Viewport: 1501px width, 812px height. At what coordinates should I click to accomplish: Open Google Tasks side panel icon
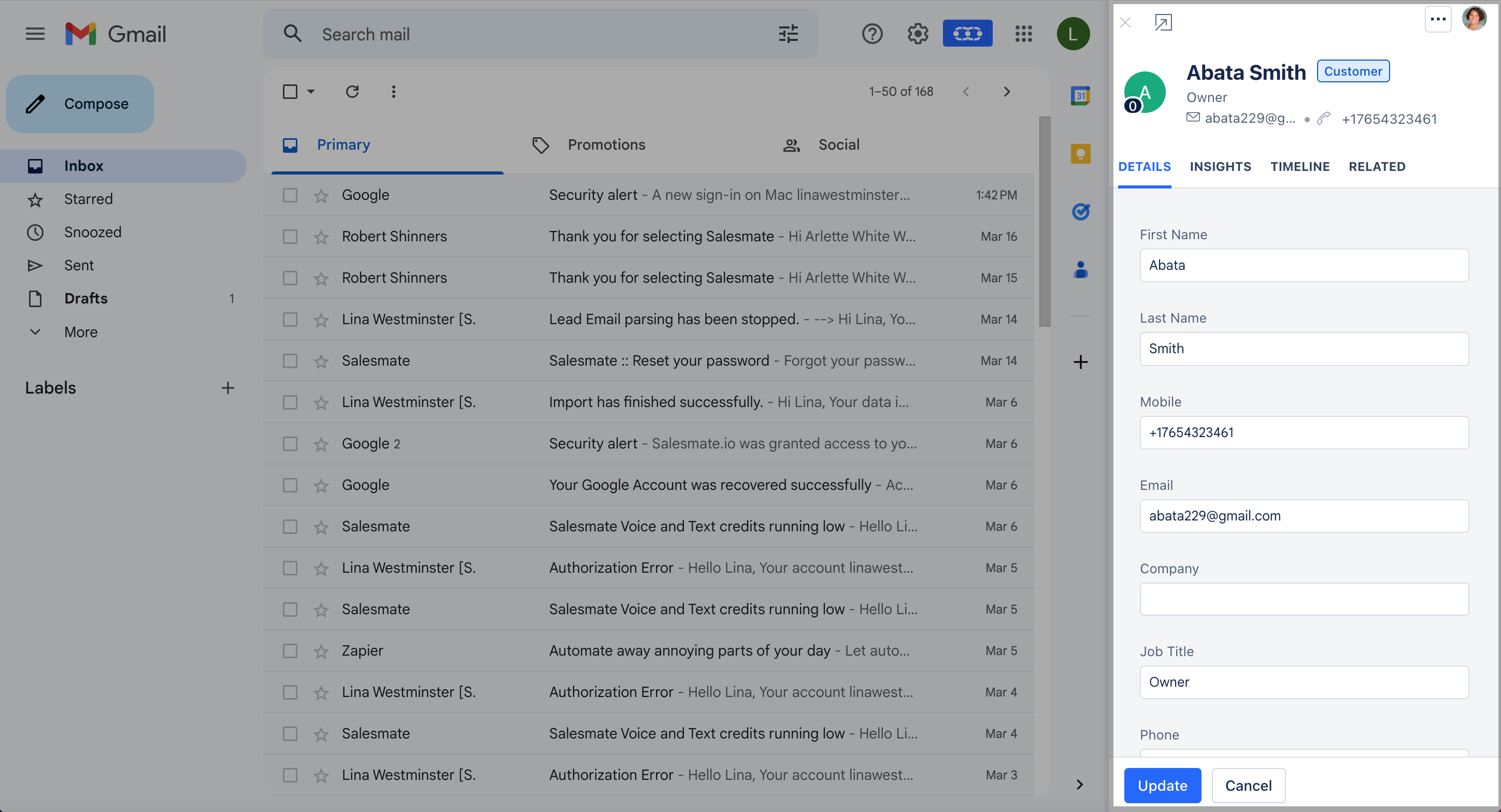coord(1080,211)
